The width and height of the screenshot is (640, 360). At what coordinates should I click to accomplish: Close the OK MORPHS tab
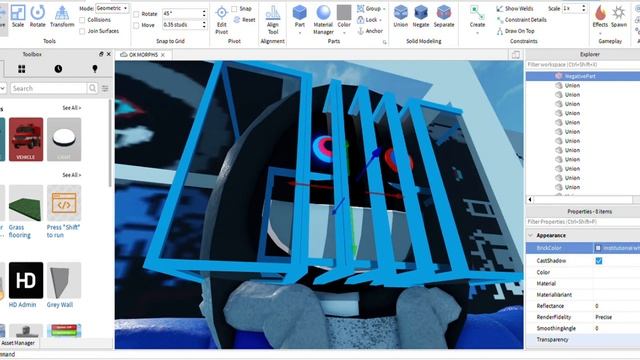point(163,55)
